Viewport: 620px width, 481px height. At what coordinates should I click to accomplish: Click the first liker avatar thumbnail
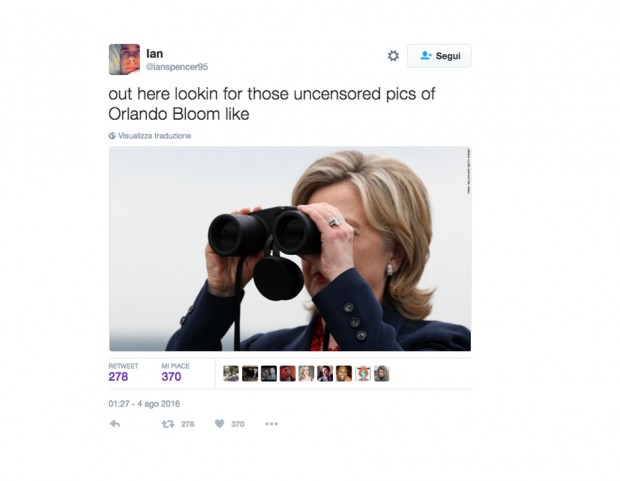(231, 373)
